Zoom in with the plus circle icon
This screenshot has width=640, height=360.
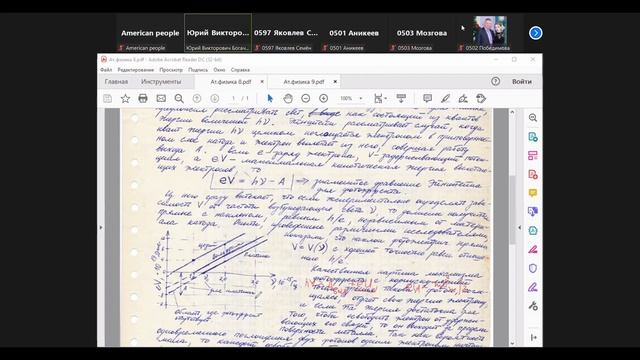tap(323, 98)
